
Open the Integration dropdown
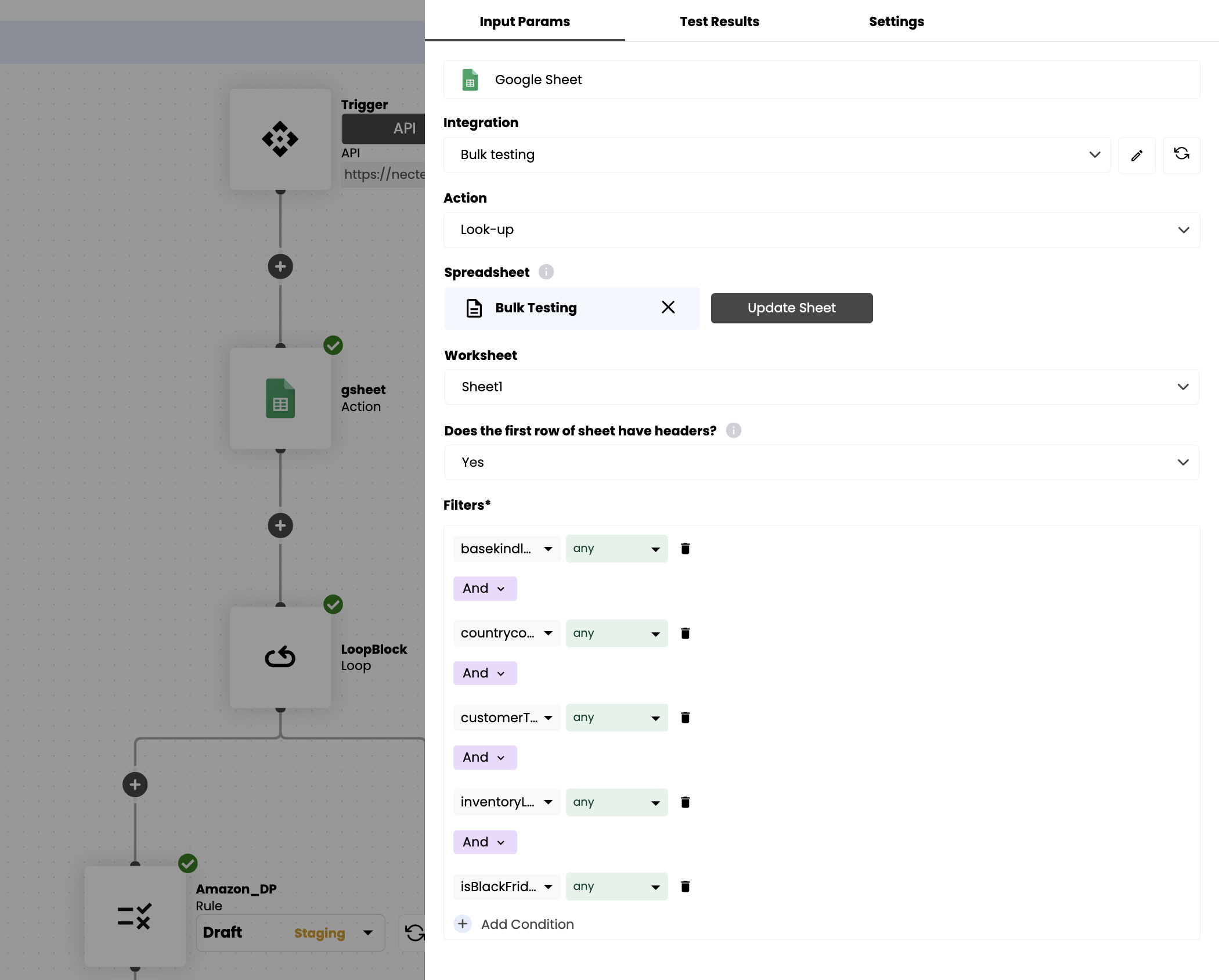776,154
